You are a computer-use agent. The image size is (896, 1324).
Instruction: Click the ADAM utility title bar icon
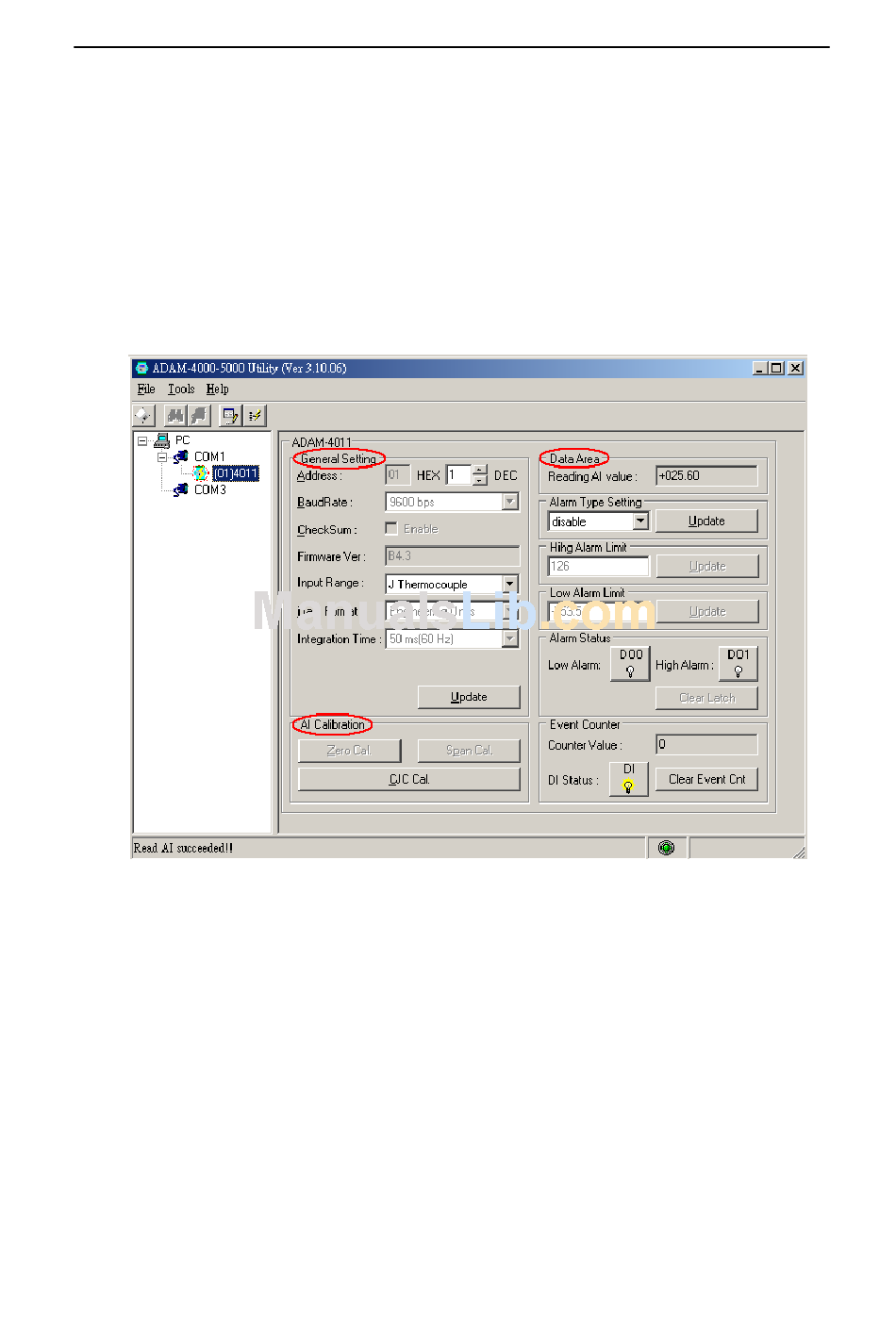(141, 368)
